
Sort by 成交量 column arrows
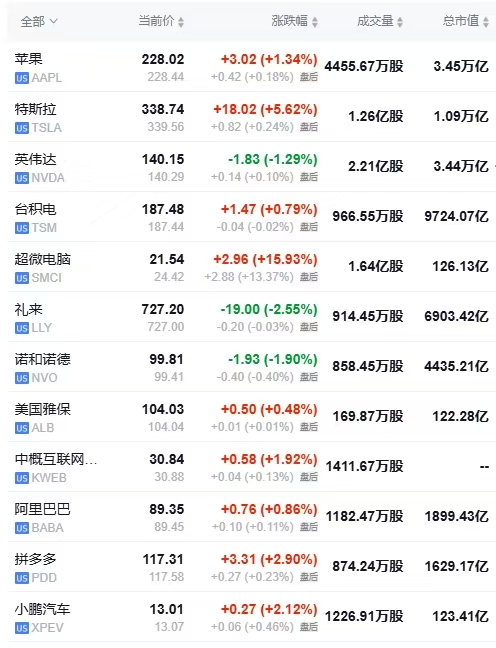(400, 22)
